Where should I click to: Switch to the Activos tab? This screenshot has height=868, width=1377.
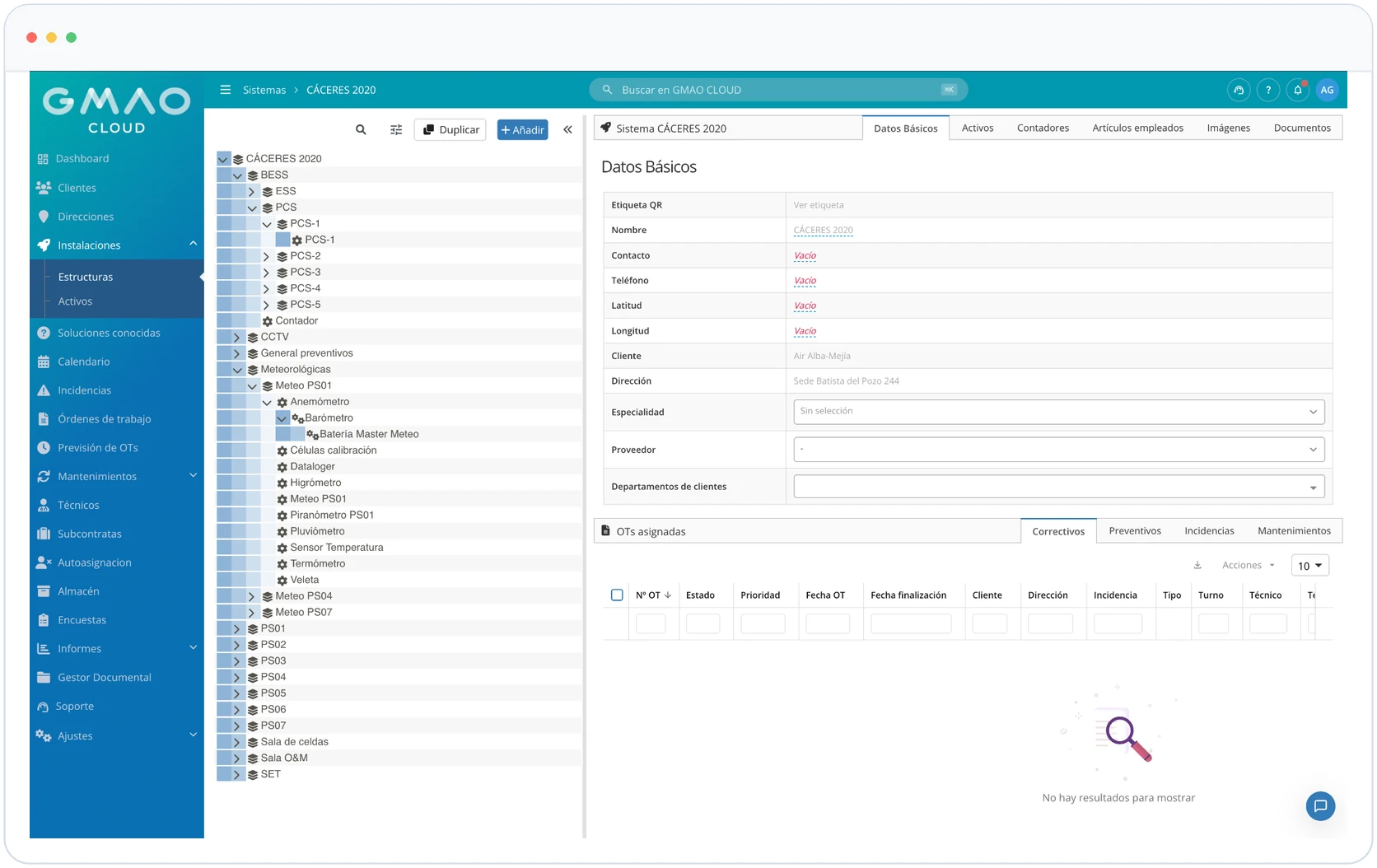(x=978, y=128)
